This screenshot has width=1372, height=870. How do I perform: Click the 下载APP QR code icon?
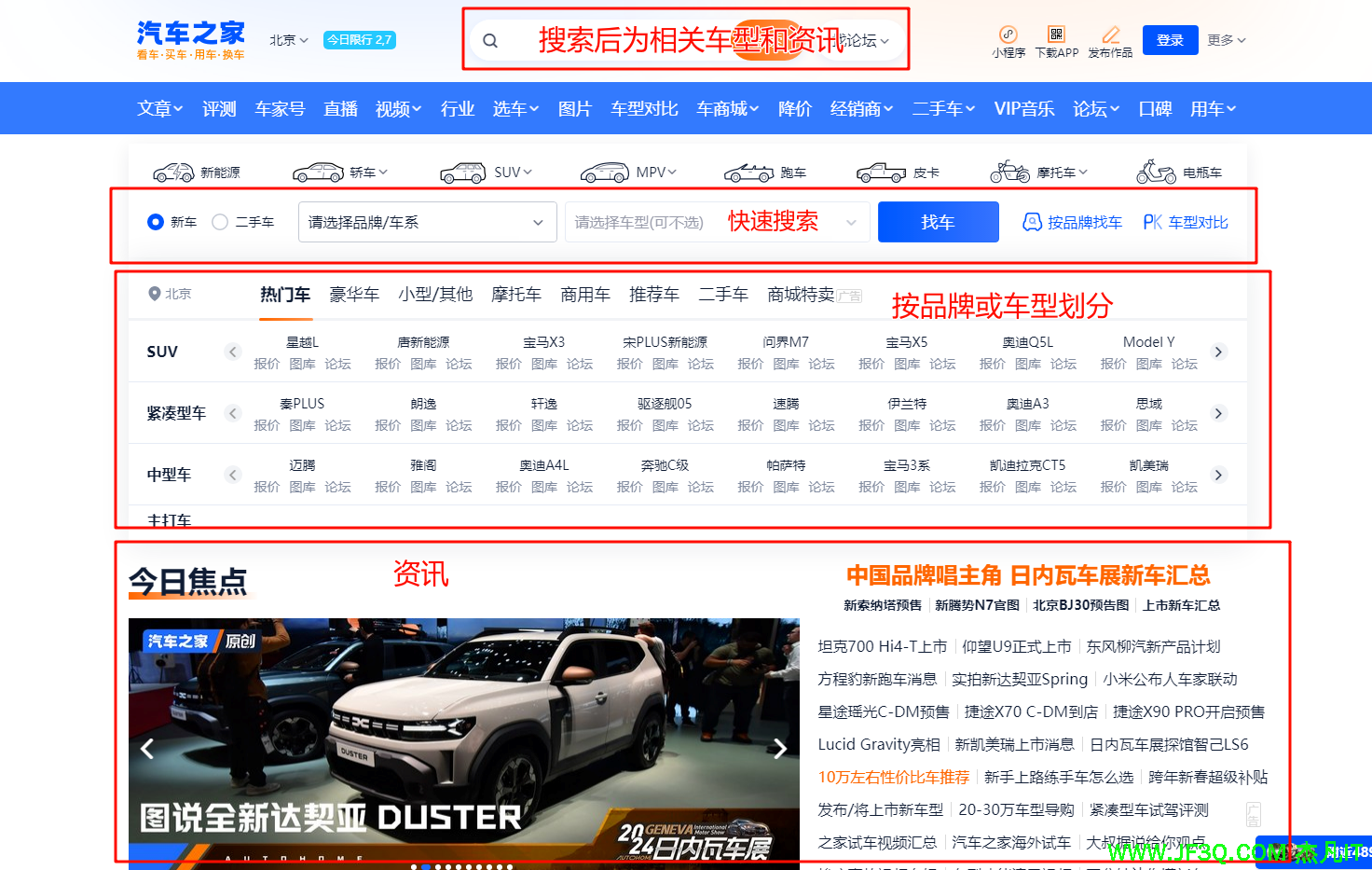coord(1056,35)
